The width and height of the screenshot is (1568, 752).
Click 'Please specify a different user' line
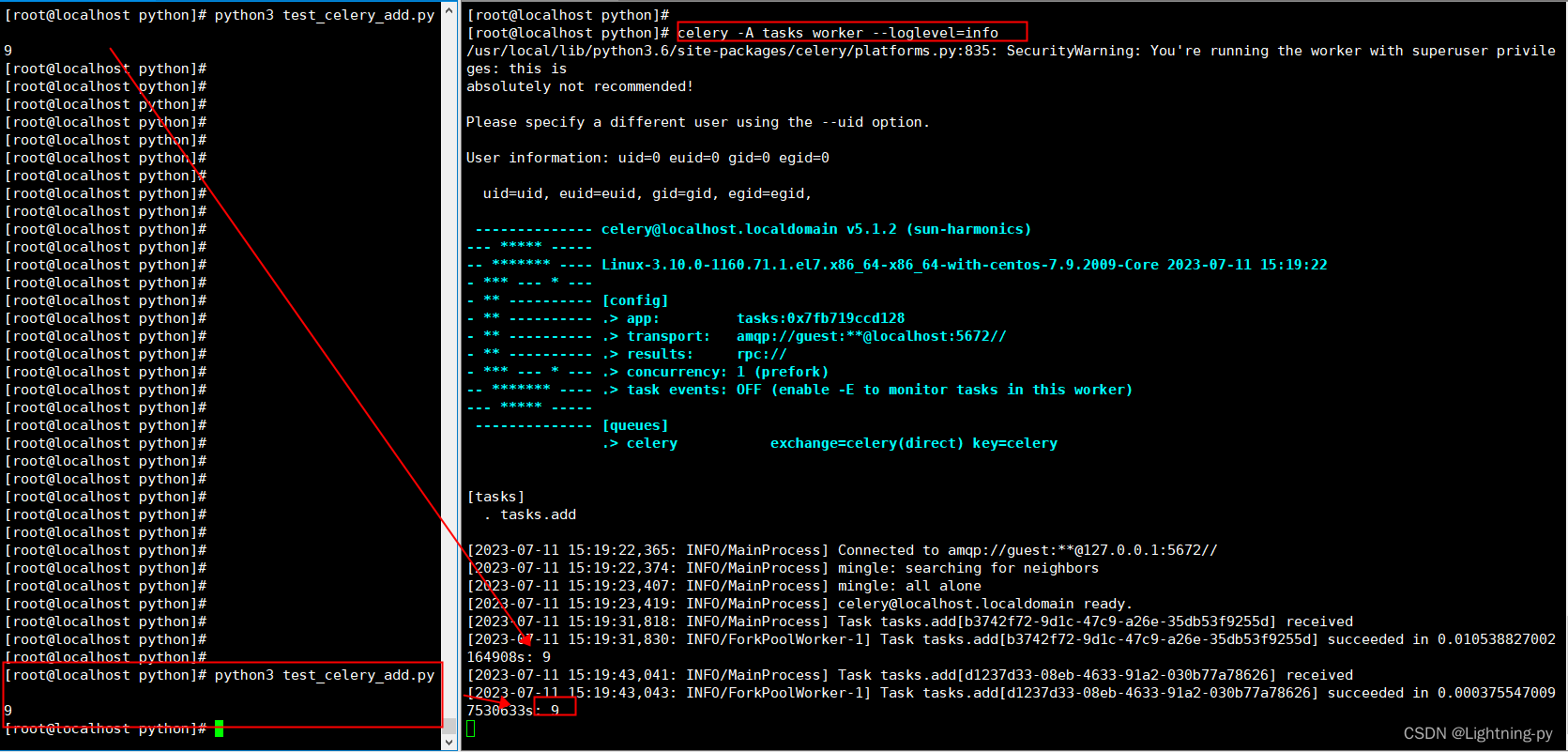698,122
